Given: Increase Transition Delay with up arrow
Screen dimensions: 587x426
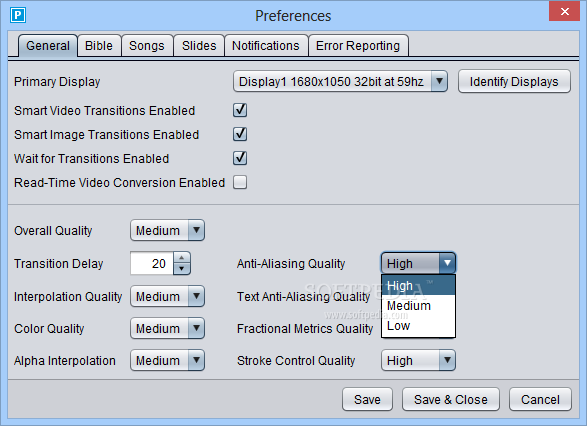Looking at the screenshot, I should click(182, 258).
